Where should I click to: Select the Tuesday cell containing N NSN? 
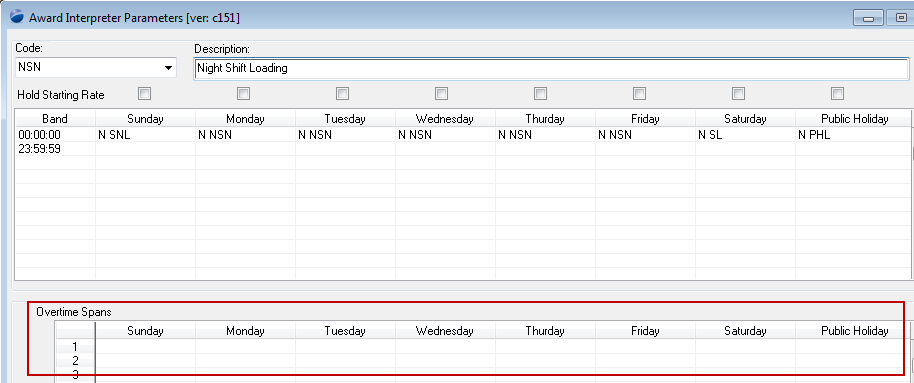(345, 135)
